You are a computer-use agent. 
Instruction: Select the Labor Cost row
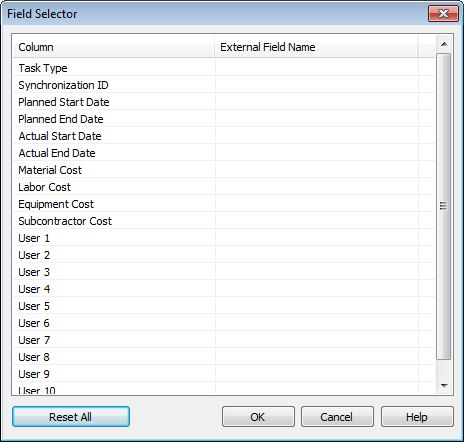(x=224, y=187)
